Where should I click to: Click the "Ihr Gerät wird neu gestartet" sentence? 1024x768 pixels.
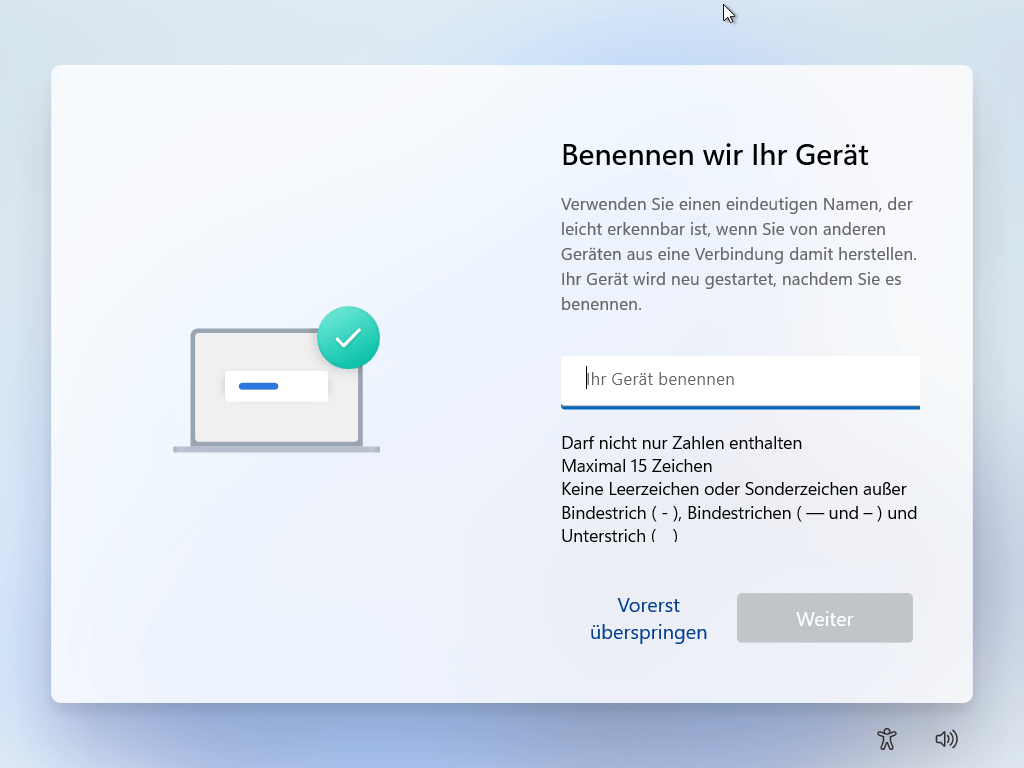[730, 279]
